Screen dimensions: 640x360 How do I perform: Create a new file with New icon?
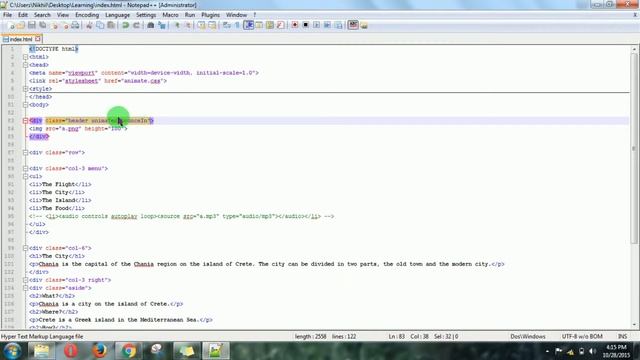tap(11, 25)
